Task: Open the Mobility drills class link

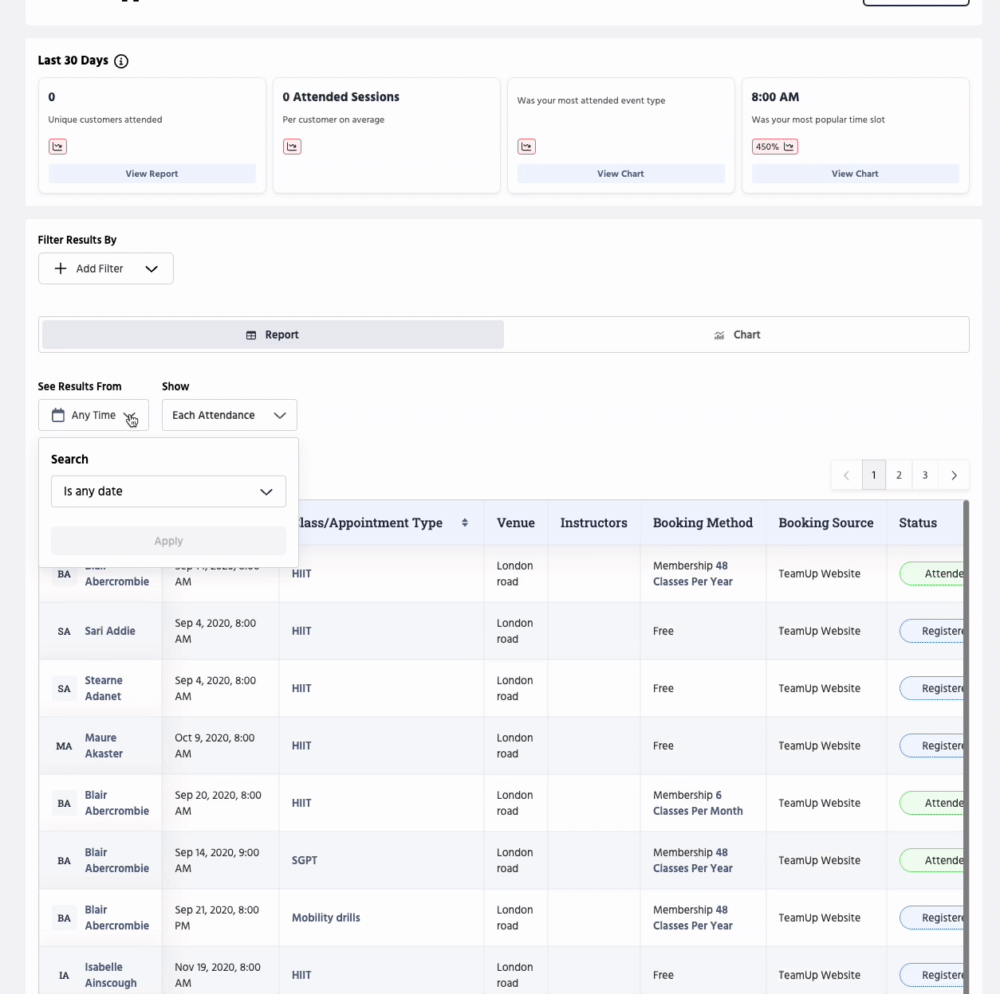Action: (325, 918)
